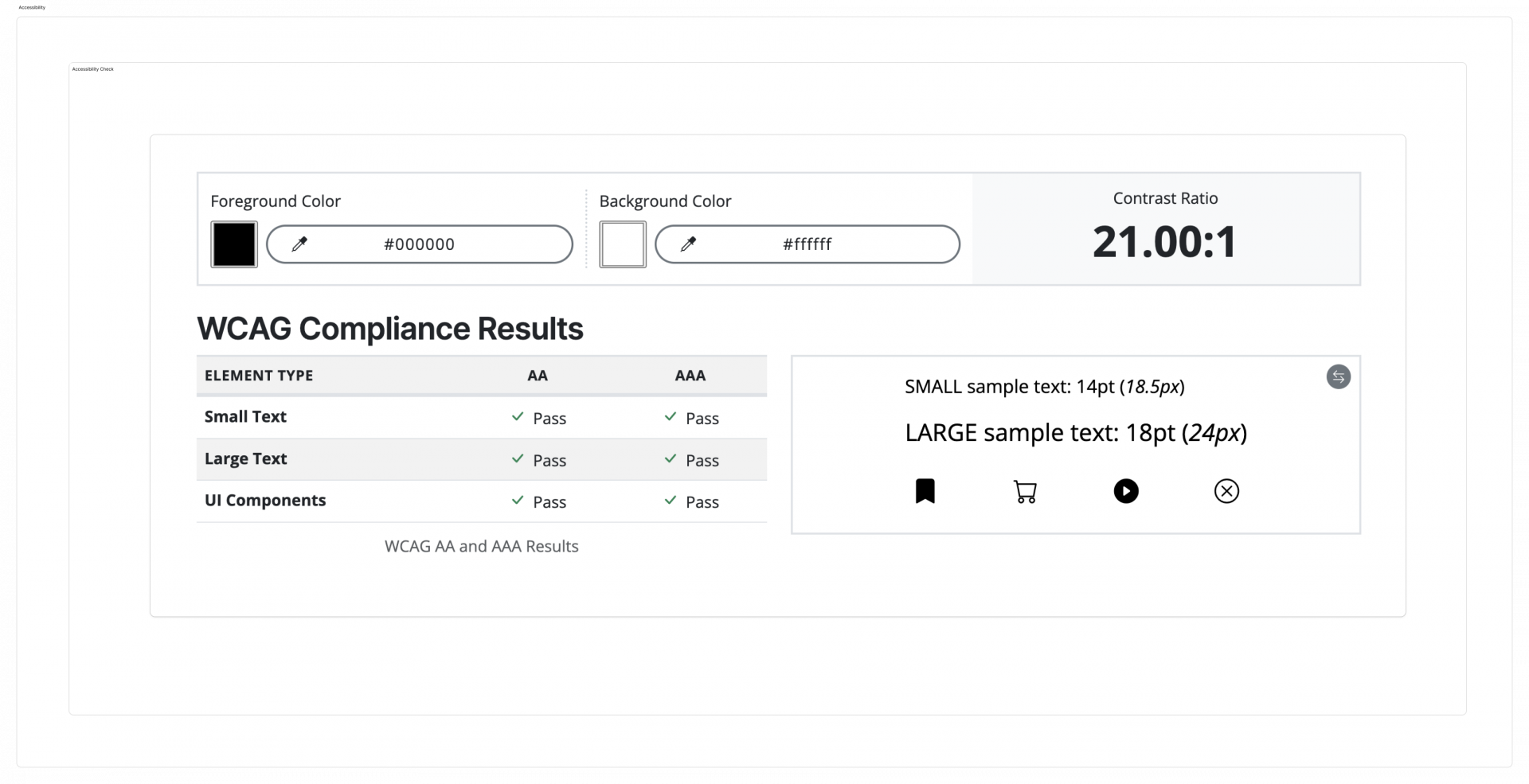The height and width of the screenshot is (784, 1529).
Task: Click the WCAG Compliance Results heading
Action: coord(390,329)
